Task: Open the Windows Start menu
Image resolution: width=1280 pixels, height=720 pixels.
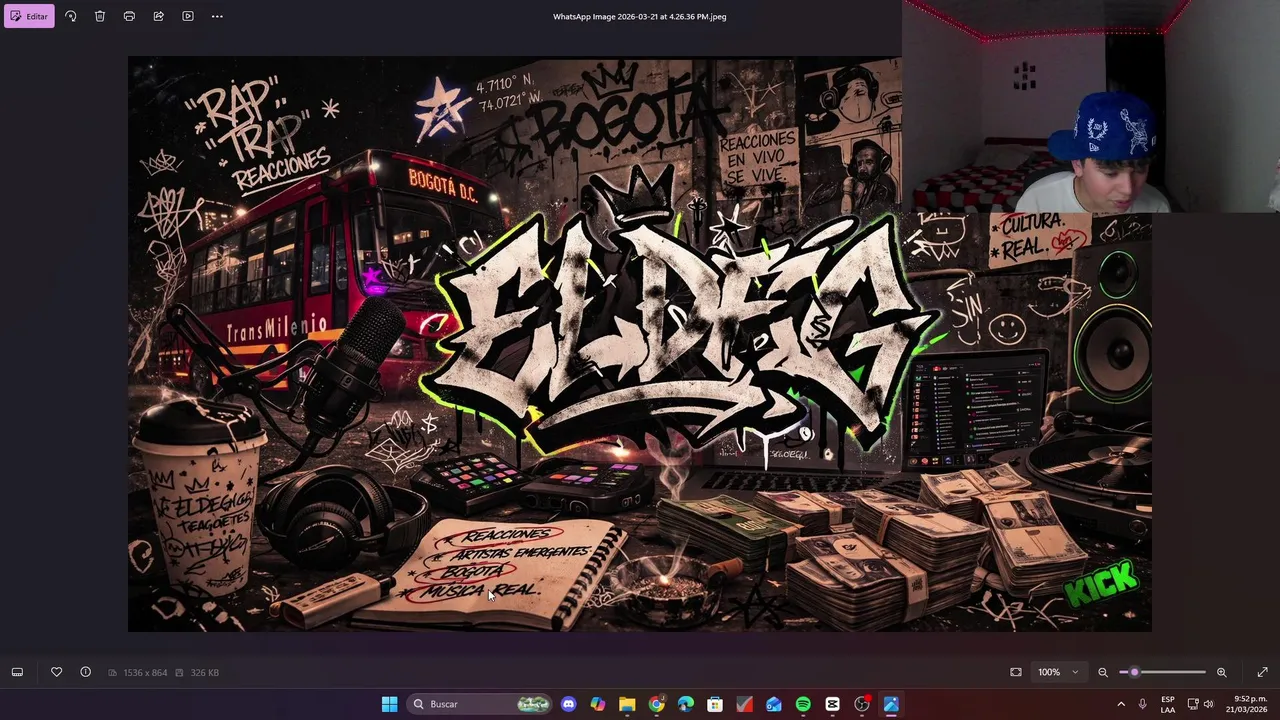Action: (389, 704)
